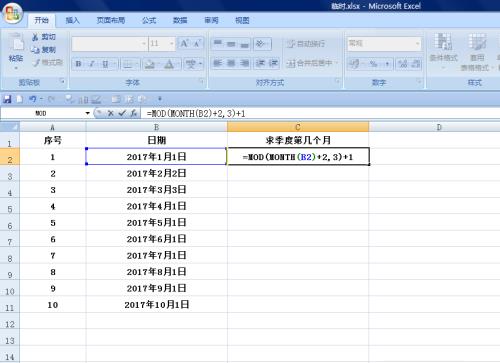This screenshot has width=500, height=363.
Task: Click Merge and Center (合并后居中)
Action: coord(309,63)
